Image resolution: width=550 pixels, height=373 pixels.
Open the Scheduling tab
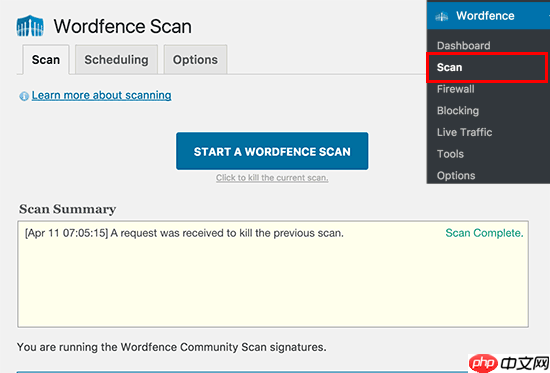click(116, 60)
